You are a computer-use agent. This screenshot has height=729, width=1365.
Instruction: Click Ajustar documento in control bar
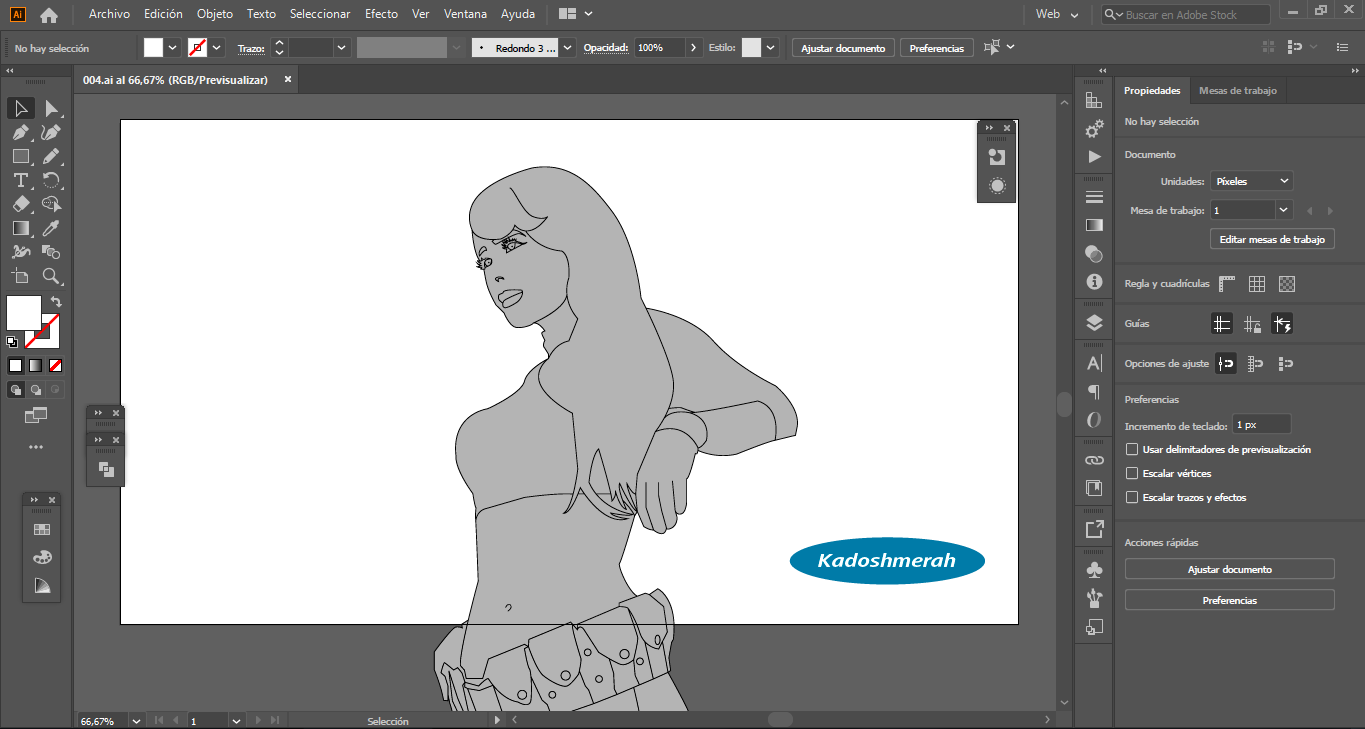tap(843, 48)
